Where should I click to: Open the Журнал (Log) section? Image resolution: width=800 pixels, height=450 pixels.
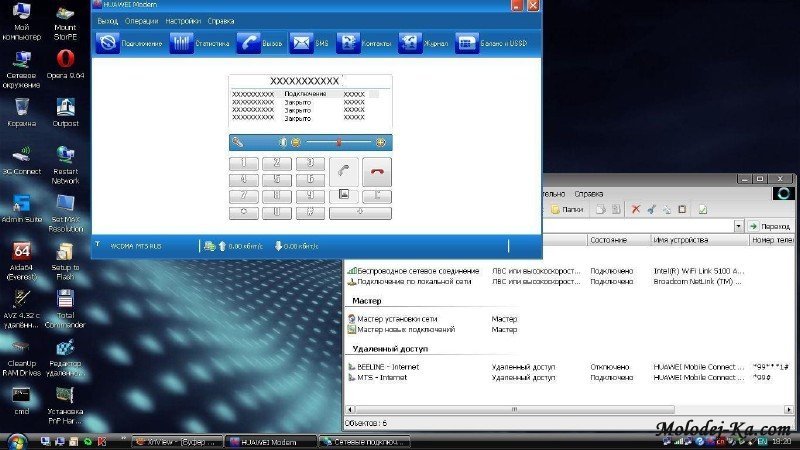point(409,43)
